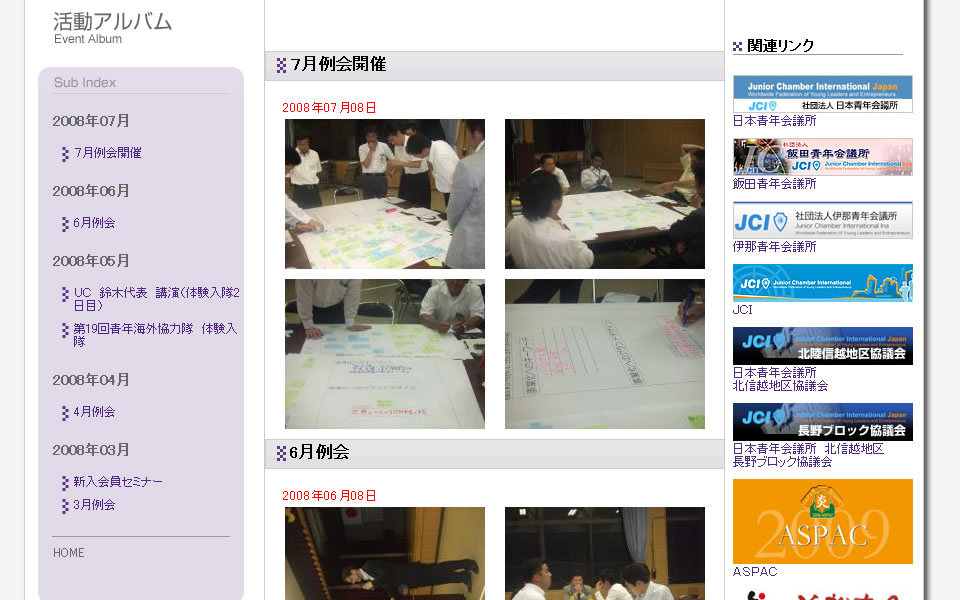Select the date text 2008年07月08日

[x=329, y=108]
